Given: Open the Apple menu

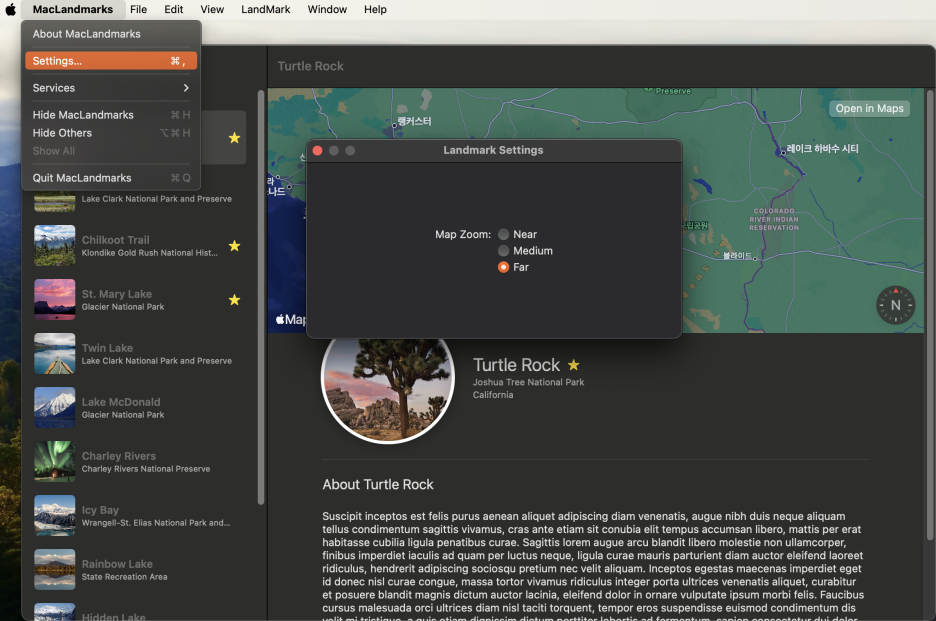Looking at the screenshot, I should pos(11,10).
